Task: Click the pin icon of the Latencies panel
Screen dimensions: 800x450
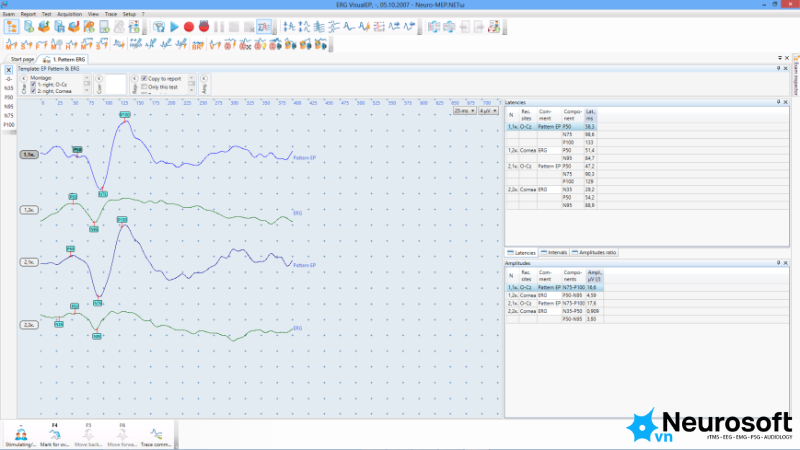Action: [x=779, y=102]
